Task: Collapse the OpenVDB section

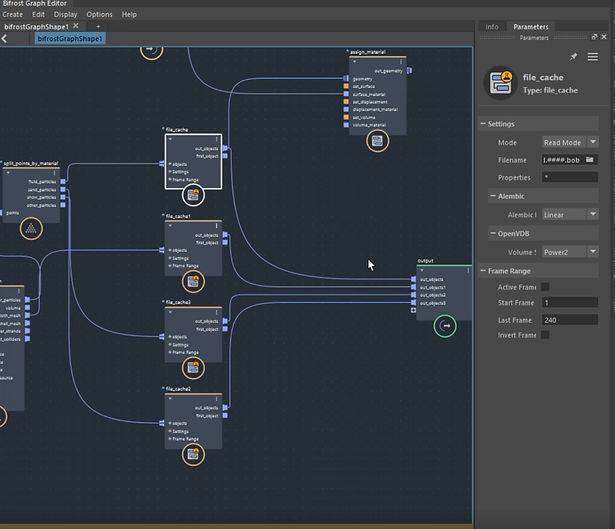Action: pyautogui.click(x=493, y=233)
